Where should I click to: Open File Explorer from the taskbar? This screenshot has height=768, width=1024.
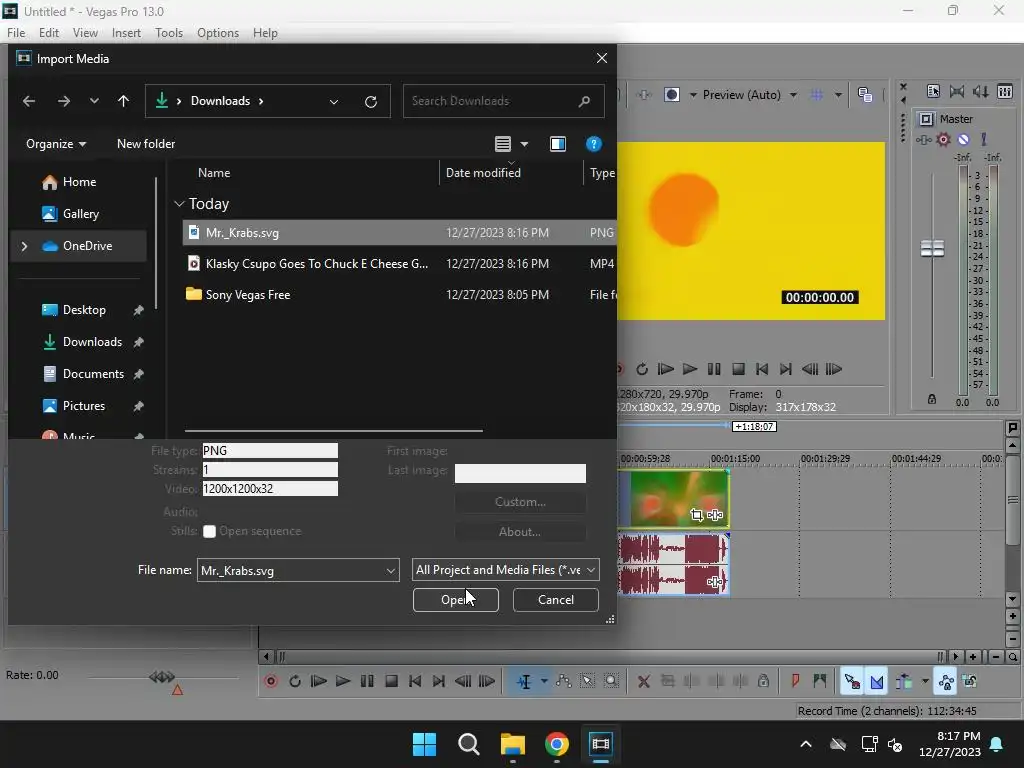click(x=513, y=744)
